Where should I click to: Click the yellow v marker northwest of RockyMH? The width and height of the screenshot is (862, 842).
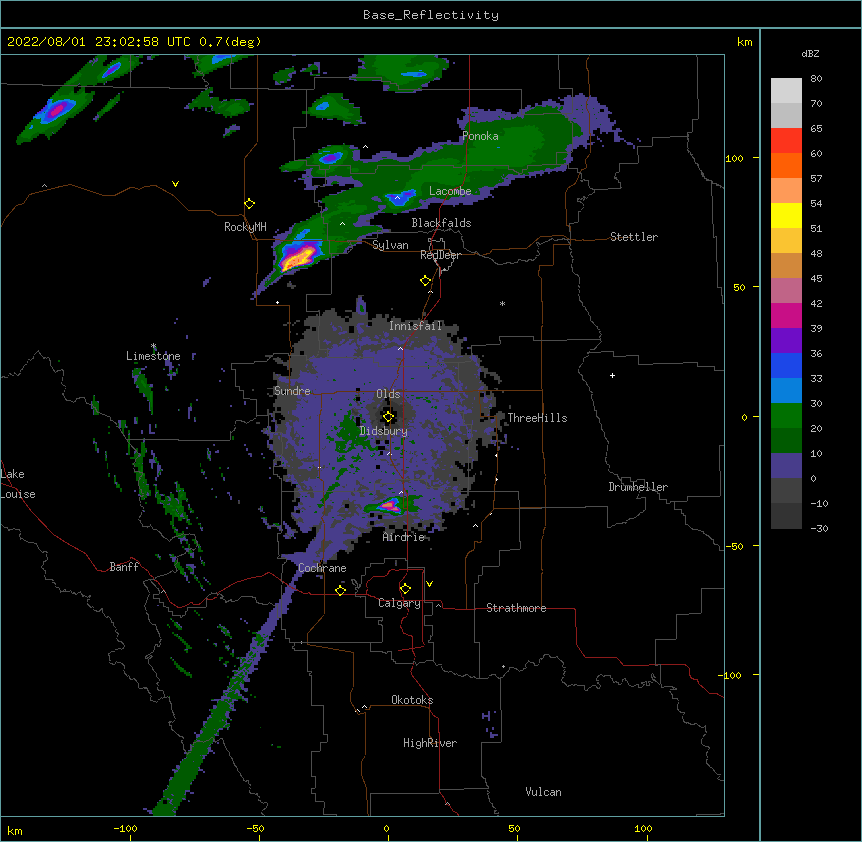click(175, 184)
